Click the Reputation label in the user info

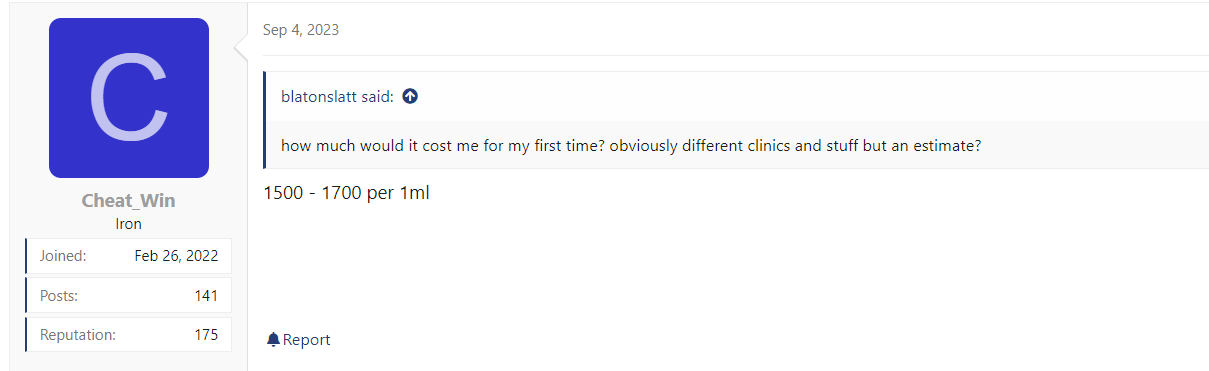[x=78, y=335]
